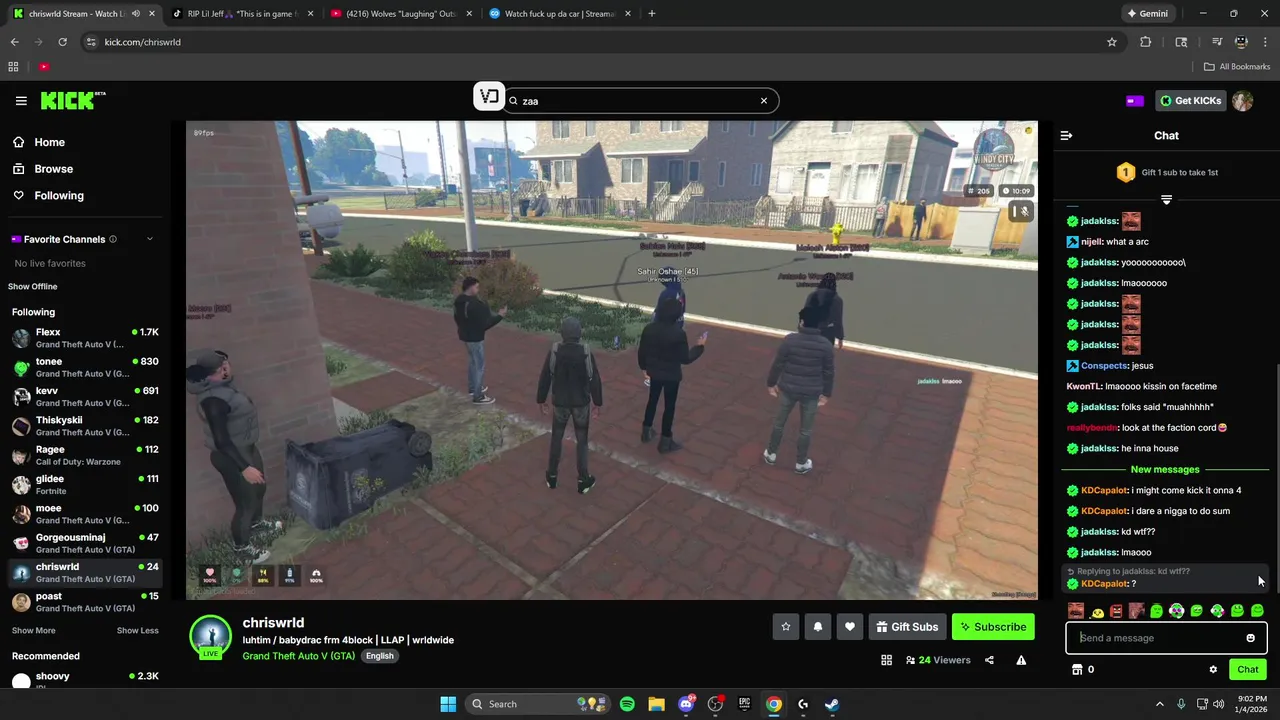The image size is (1280, 720).
Task: Open the Chrome apps grid icon
Action: [x=13, y=67]
